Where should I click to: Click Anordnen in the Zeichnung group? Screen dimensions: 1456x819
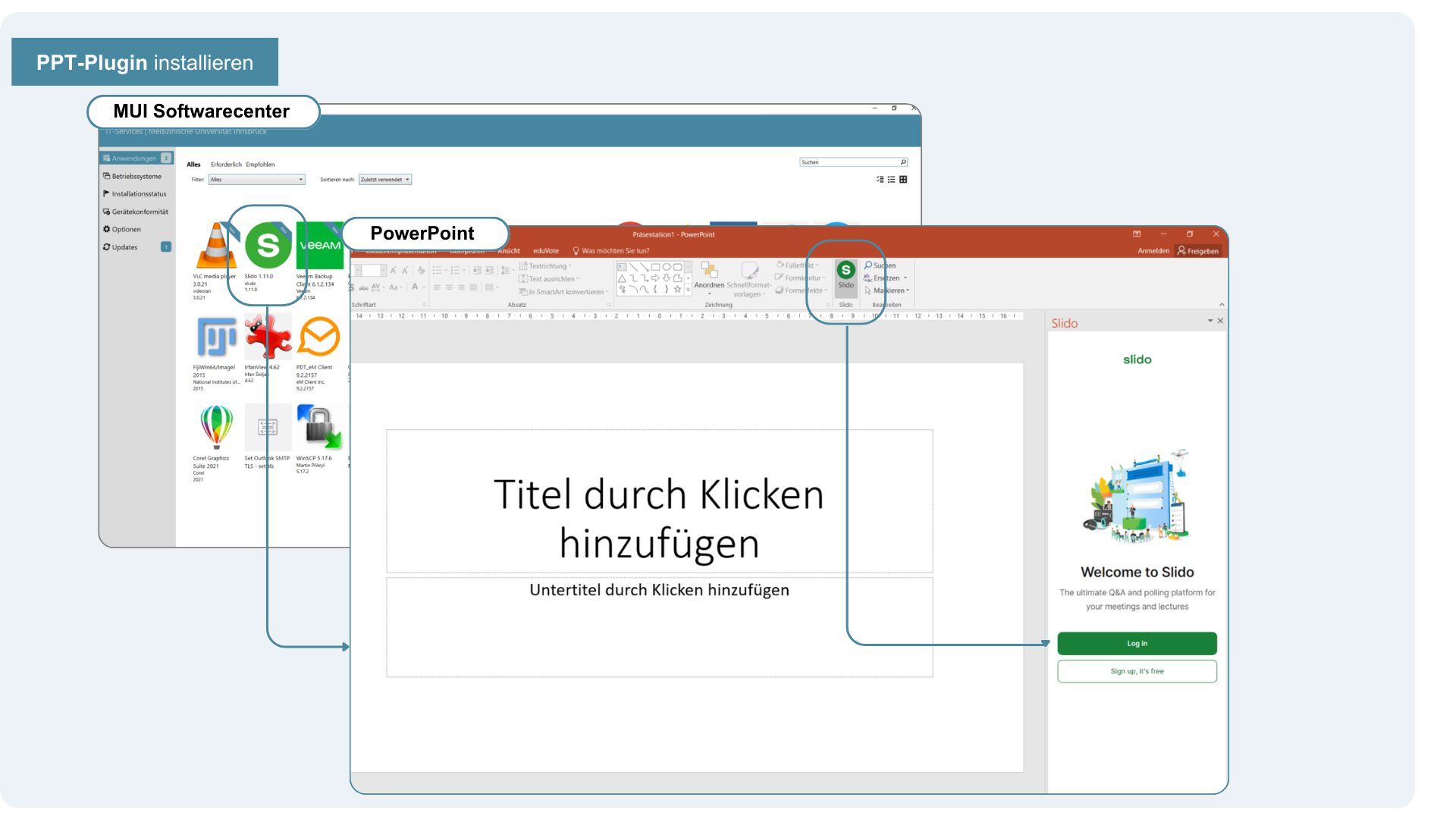(x=709, y=278)
